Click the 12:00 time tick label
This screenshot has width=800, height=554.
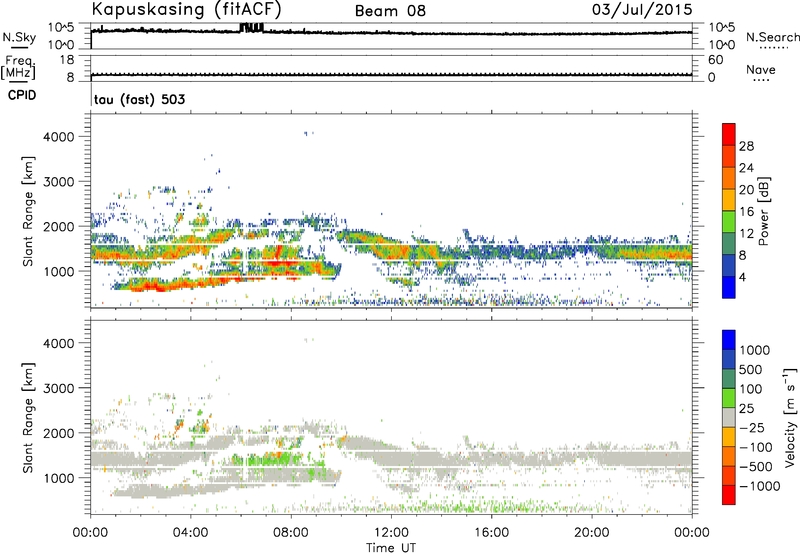[391, 533]
